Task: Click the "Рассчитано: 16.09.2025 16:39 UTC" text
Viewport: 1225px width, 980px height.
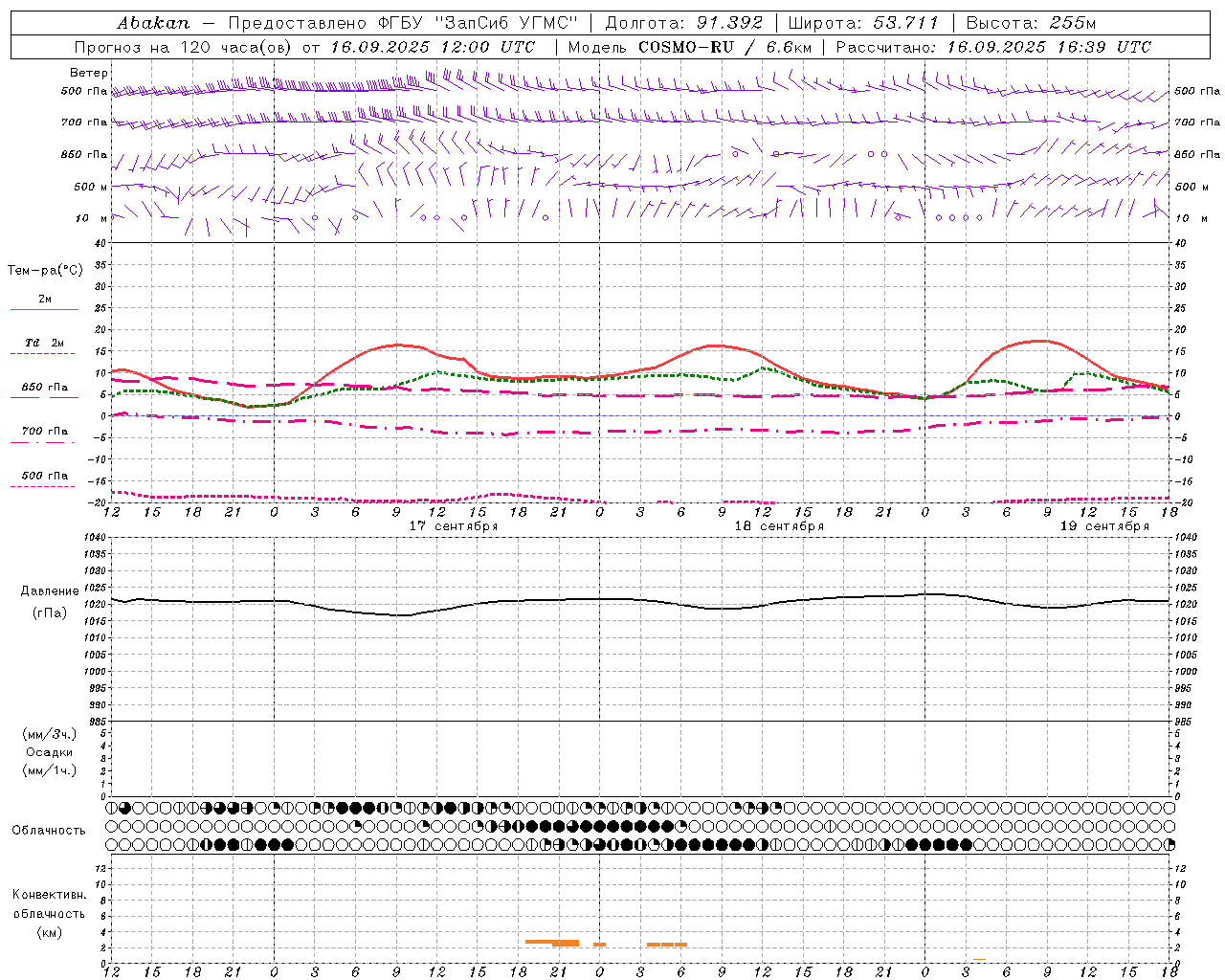Action: (x=992, y=47)
